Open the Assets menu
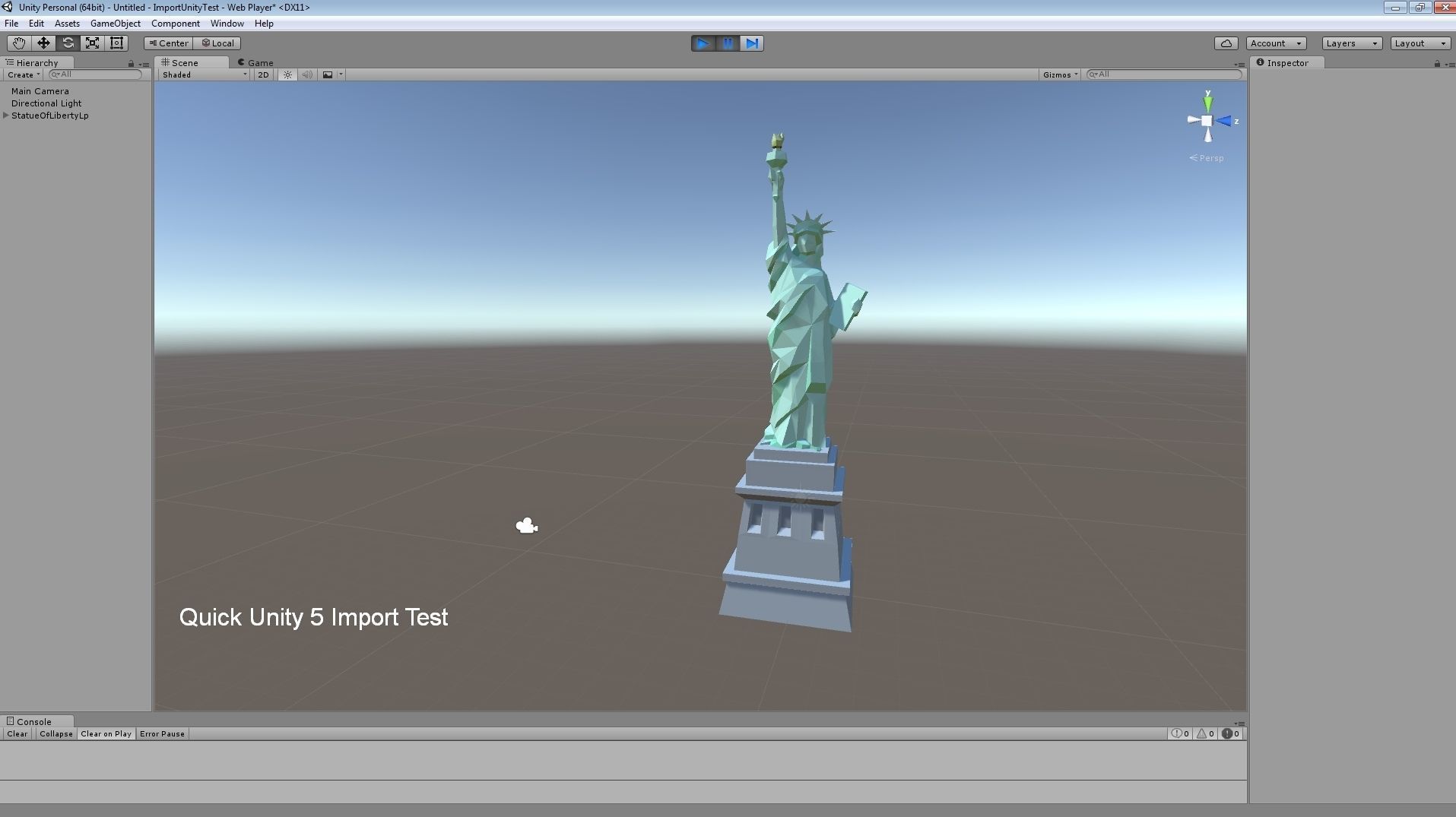Screen dimensions: 1456x817 [x=67, y=24]
